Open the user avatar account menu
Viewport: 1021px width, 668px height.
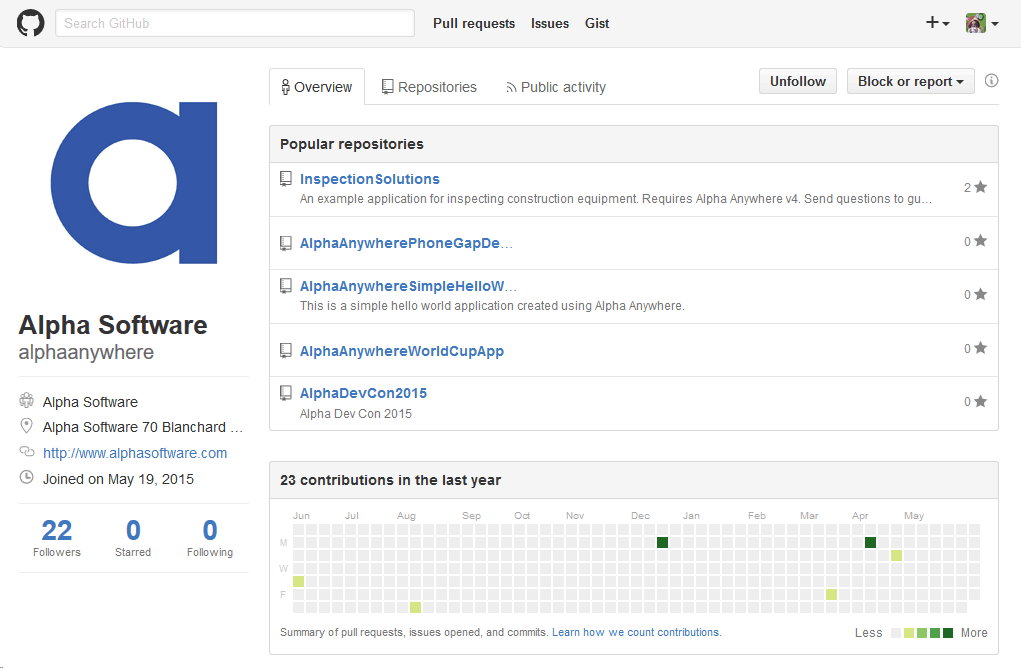(x=981, y=23)
